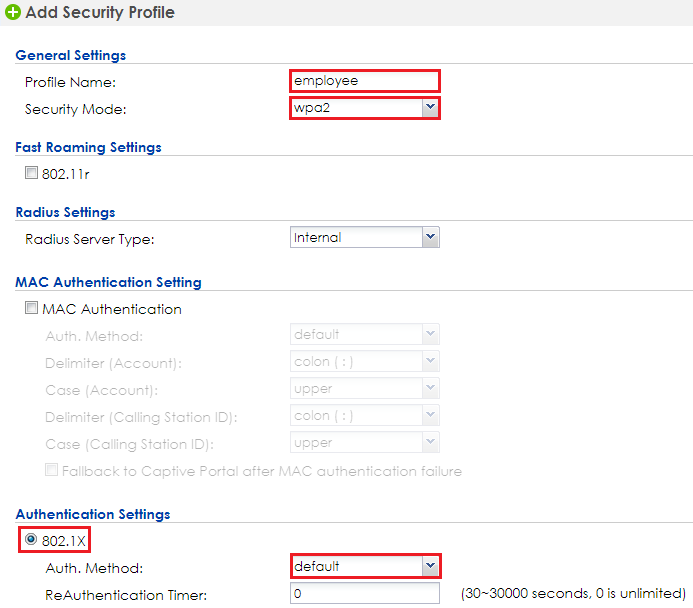
Task: Open the Delimiter (Calling Station ID) dropdown
Action: (365, 415)
